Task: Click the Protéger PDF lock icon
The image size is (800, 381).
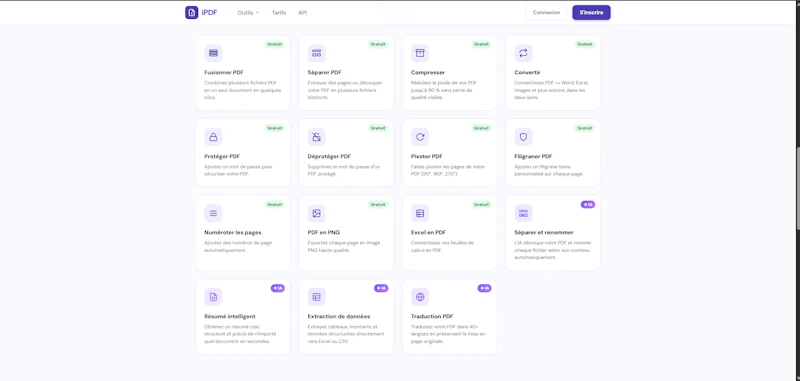Action: [x=213, y=137]
